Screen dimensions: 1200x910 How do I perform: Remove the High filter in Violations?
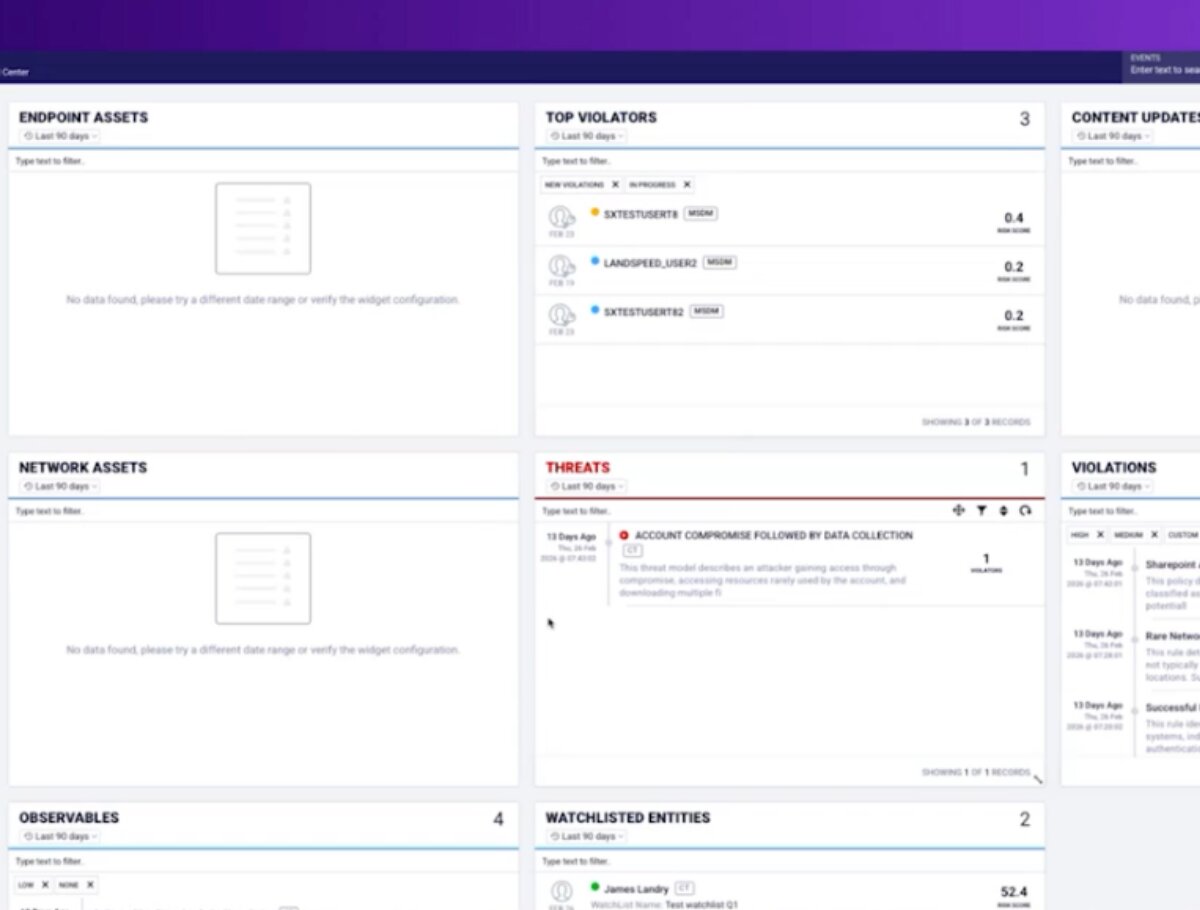coord(1100,535)
